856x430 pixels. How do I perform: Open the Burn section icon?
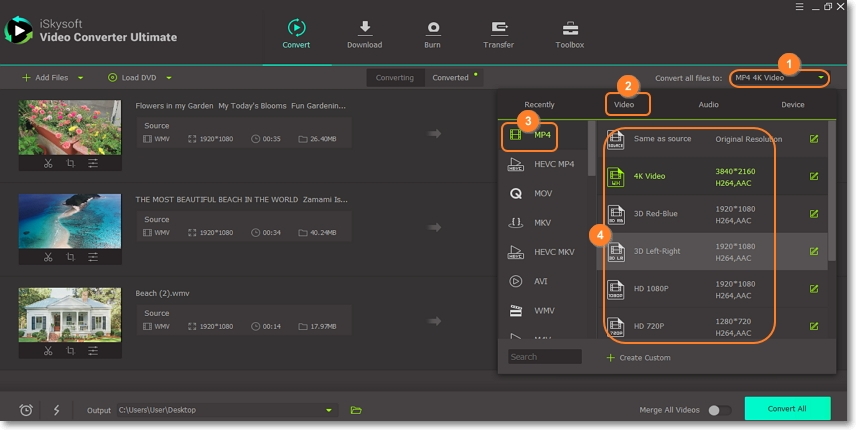(x=433, y=28)
